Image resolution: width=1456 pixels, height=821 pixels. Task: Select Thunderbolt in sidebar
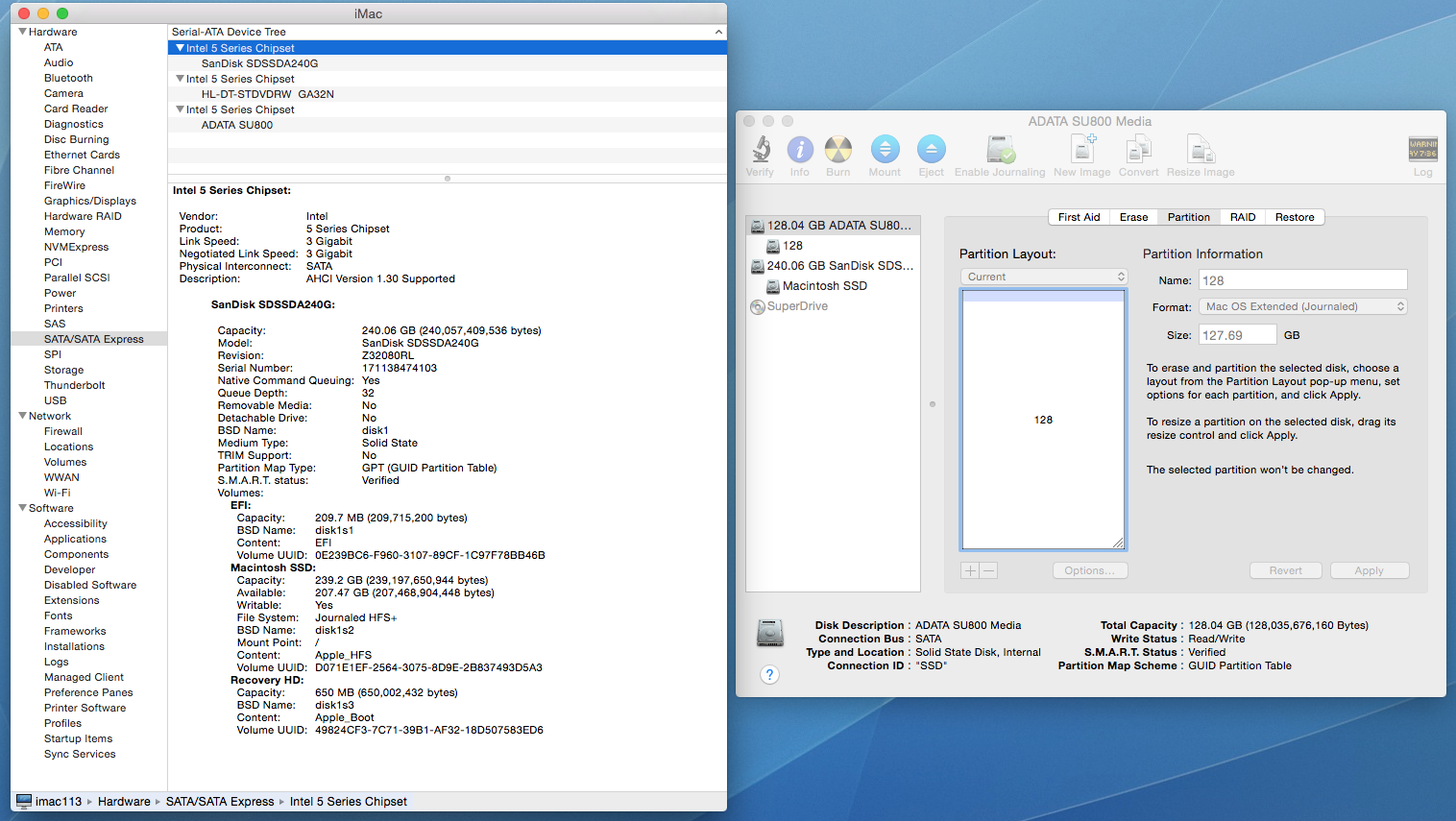tap(75, 385)
